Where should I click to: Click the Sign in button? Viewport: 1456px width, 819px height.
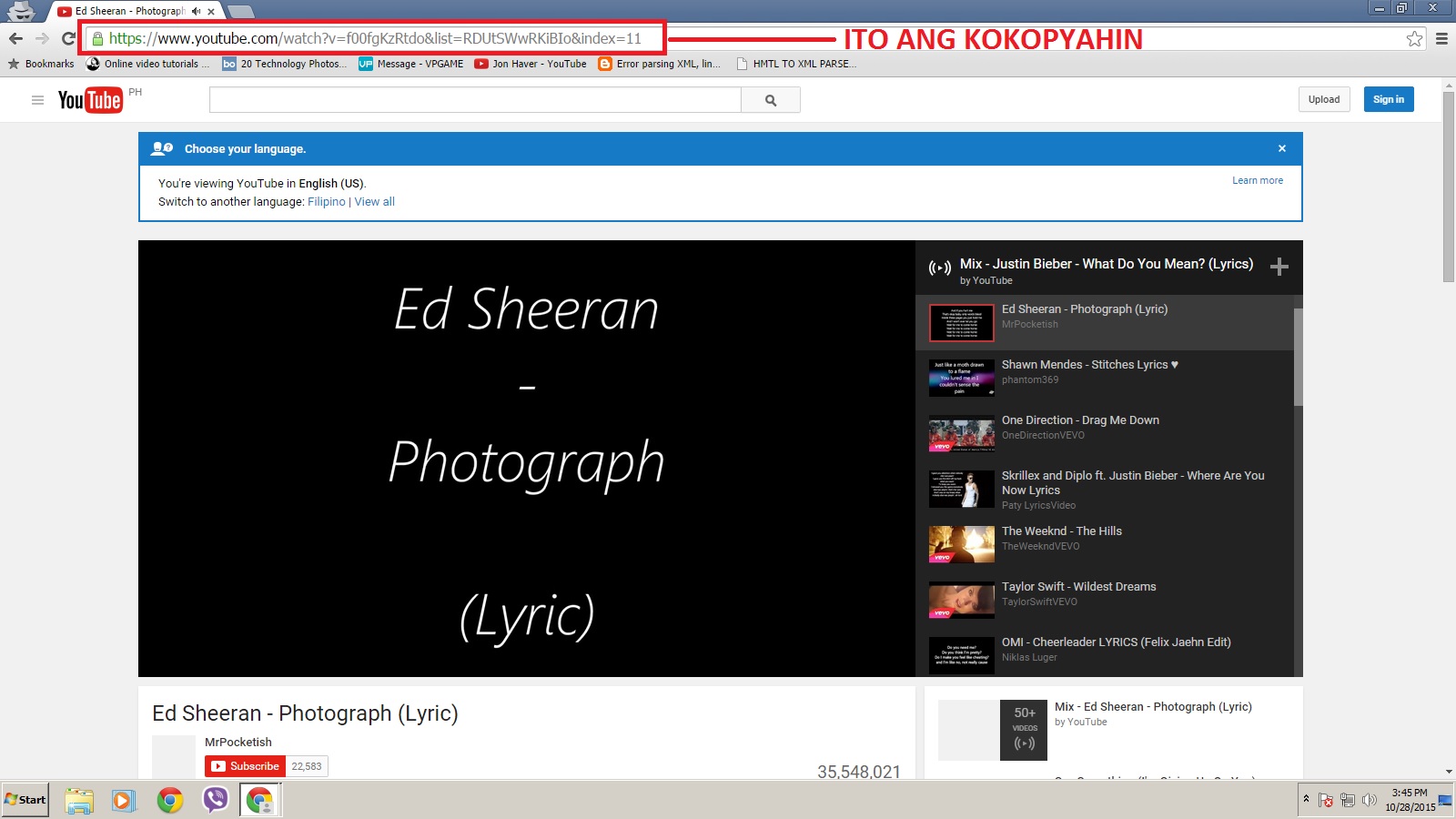pos(1389,99)
